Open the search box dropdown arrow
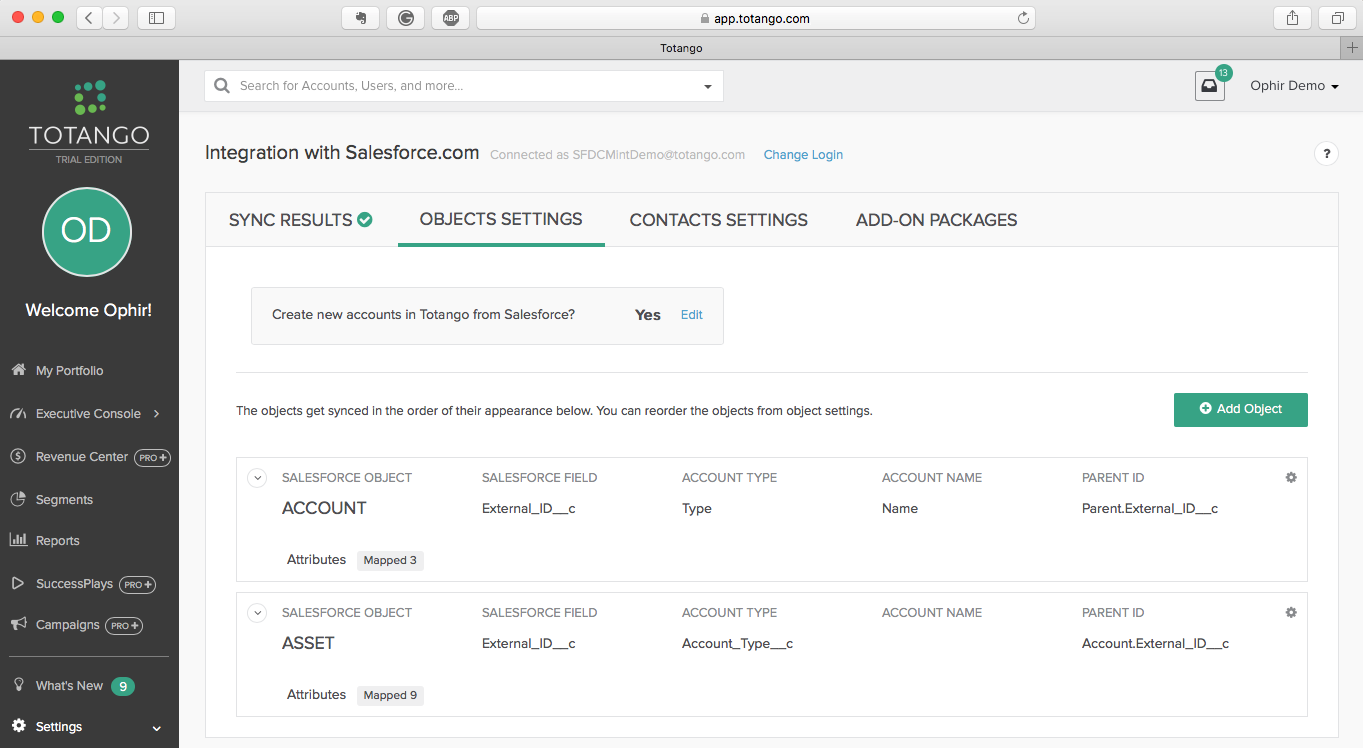1363x748 pixels. tap(708, 87)
